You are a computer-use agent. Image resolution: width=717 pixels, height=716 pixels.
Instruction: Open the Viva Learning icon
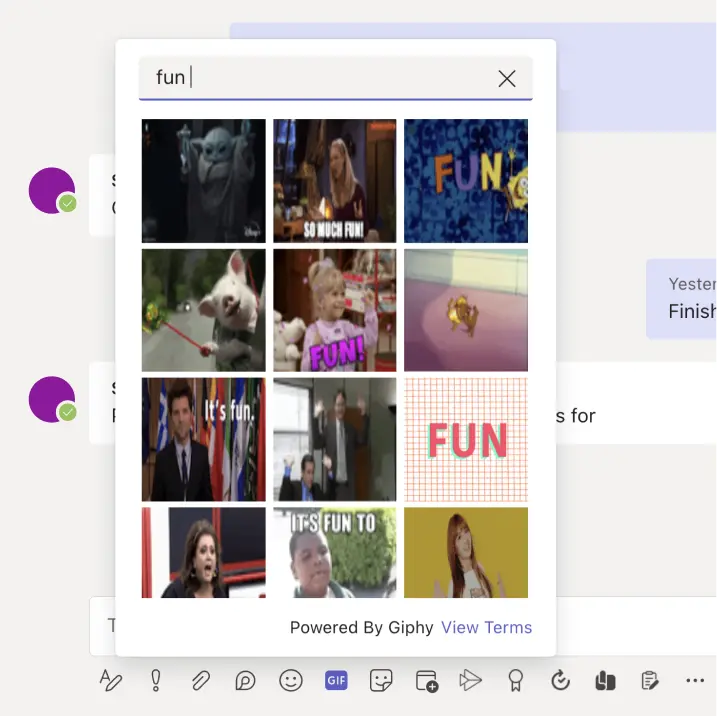pyautogui.click(x=604, y=681)
